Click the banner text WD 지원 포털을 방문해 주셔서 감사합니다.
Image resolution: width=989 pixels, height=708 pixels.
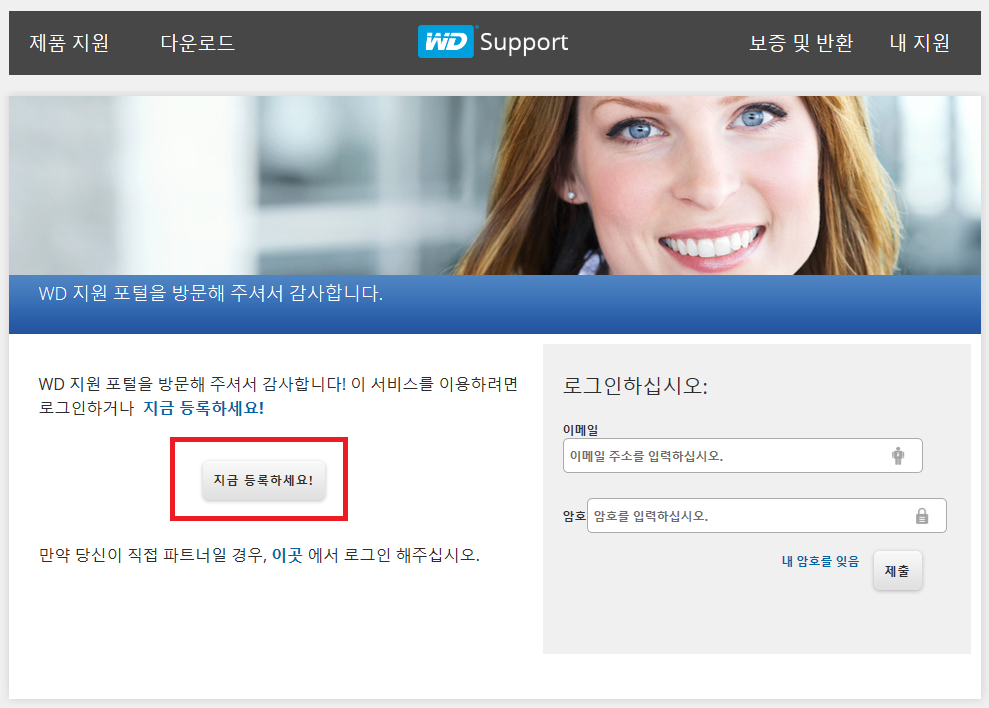[x=211, y=293]
